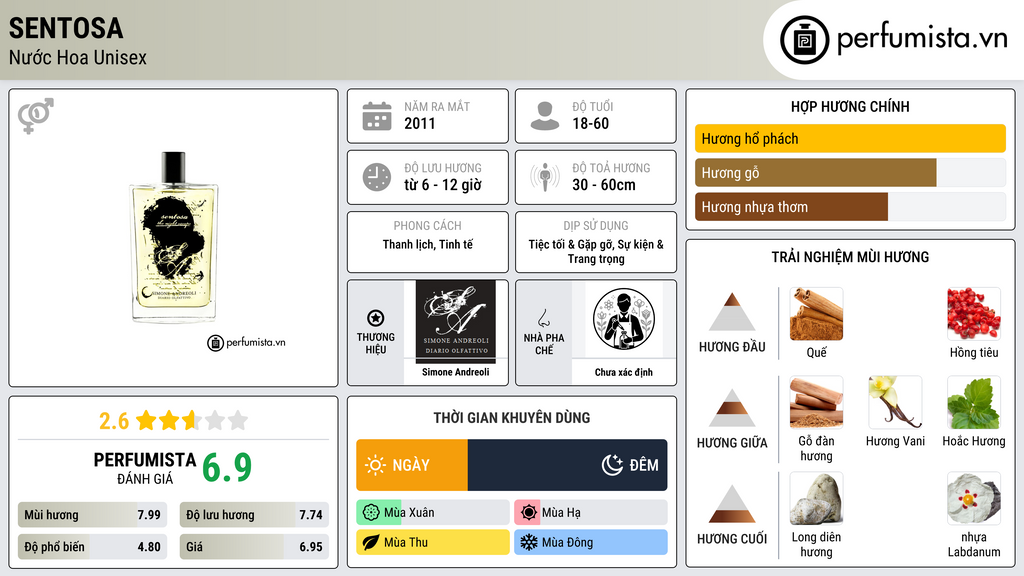Click the person icon for Độ tuổi

[x=545, y=116]
